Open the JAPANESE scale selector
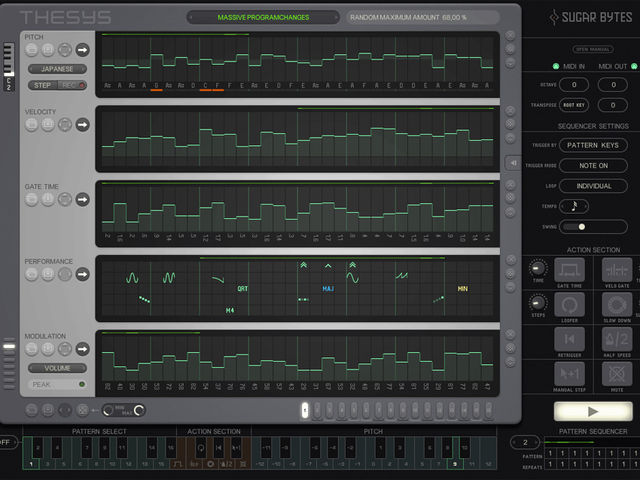 tap(57, 69)
